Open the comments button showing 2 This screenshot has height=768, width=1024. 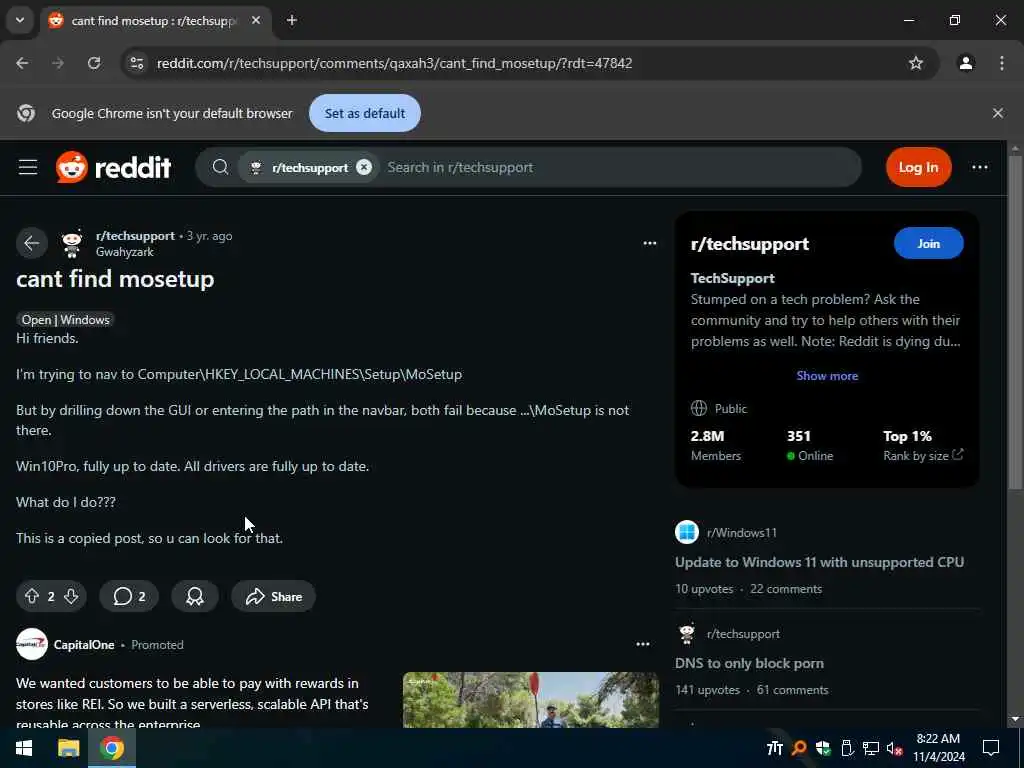[129, 596]
